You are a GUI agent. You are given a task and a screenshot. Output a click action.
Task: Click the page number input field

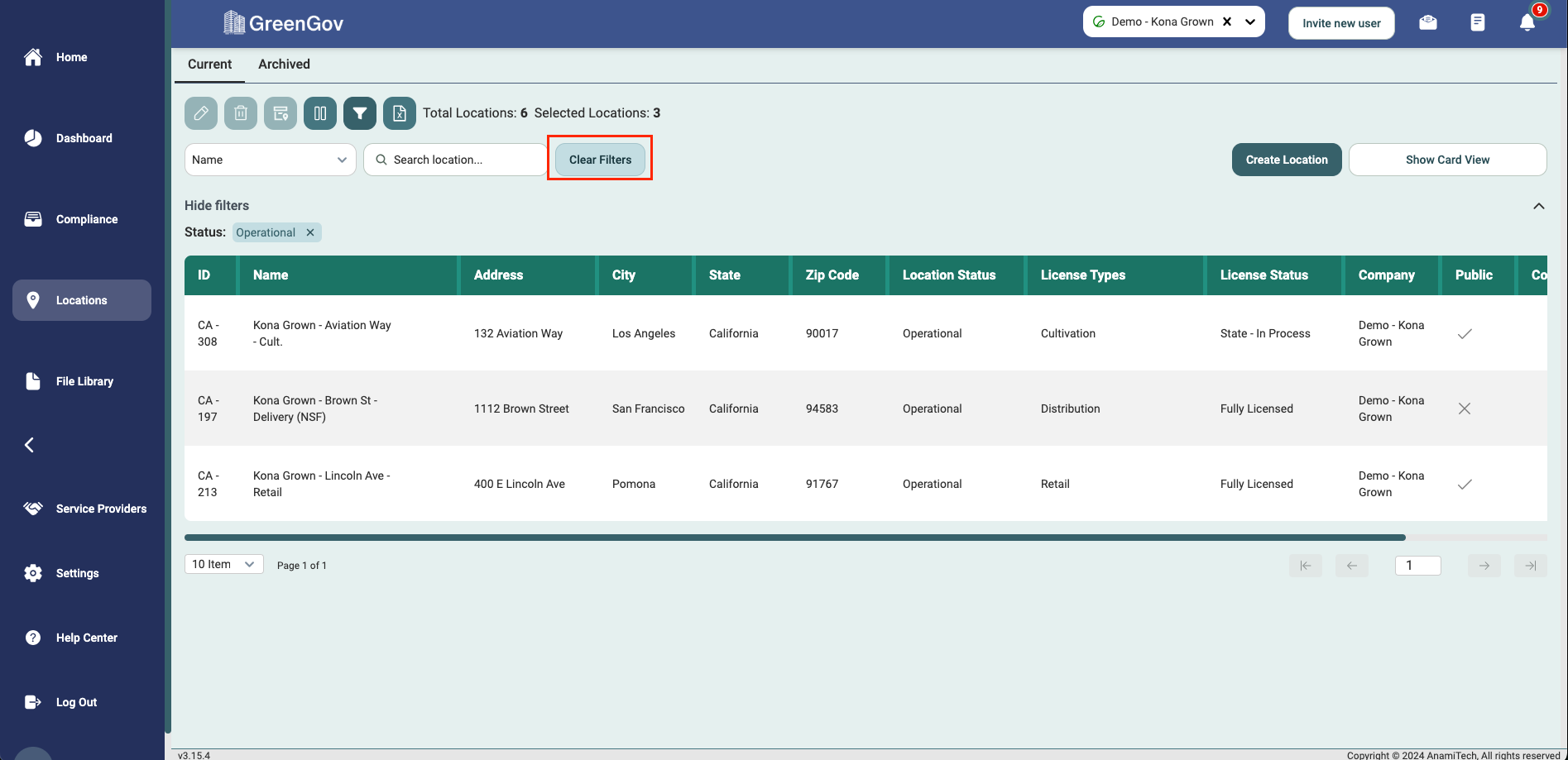click(1418, 566)
